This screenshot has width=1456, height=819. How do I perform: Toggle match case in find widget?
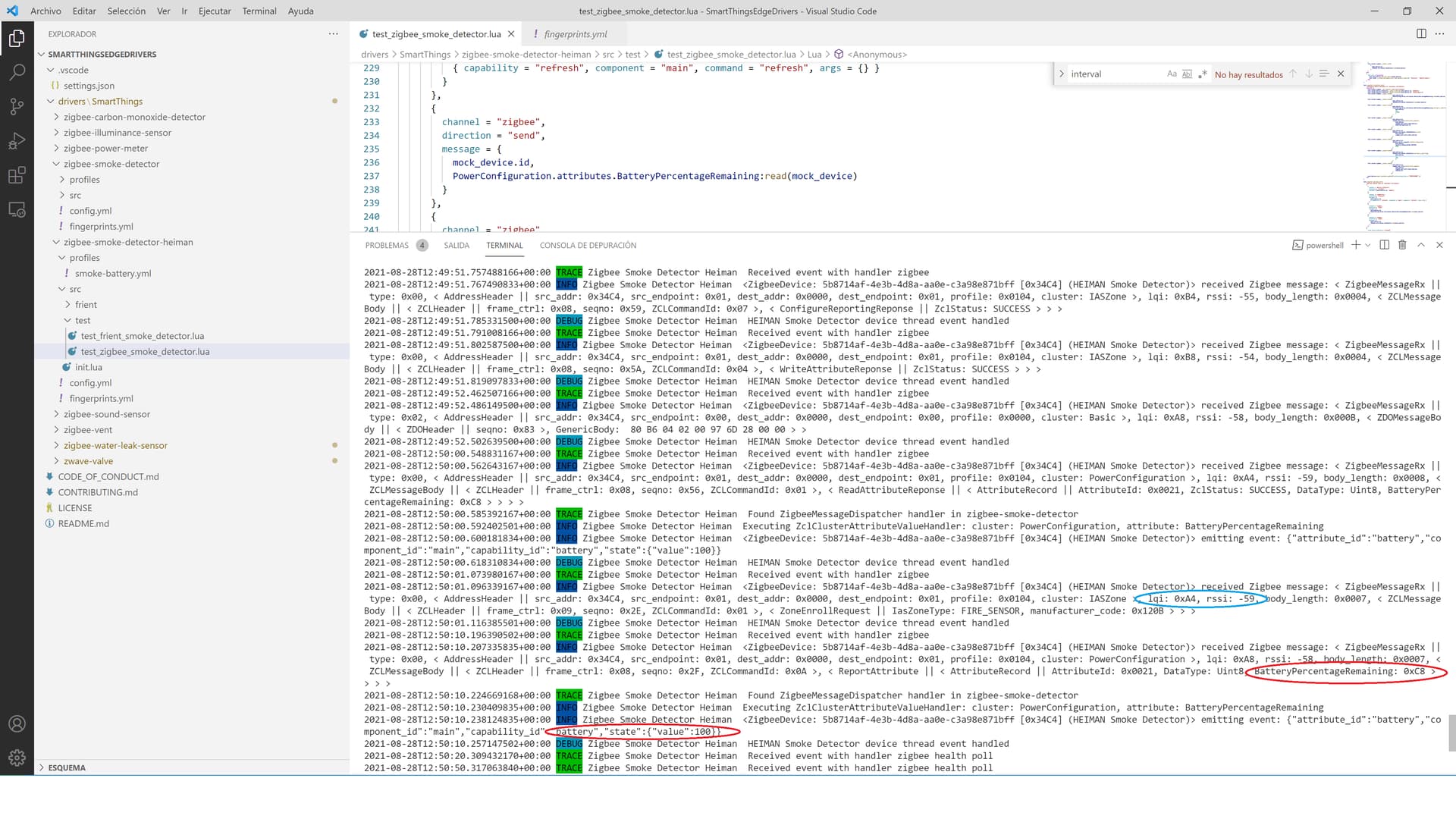tap(1172, 74)
